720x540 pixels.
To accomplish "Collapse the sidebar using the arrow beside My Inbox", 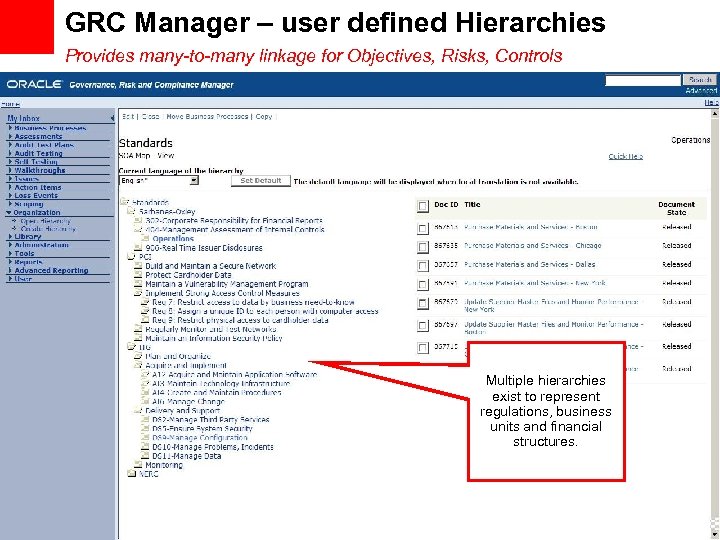I will pyautogui.click(x=112, y=118).
